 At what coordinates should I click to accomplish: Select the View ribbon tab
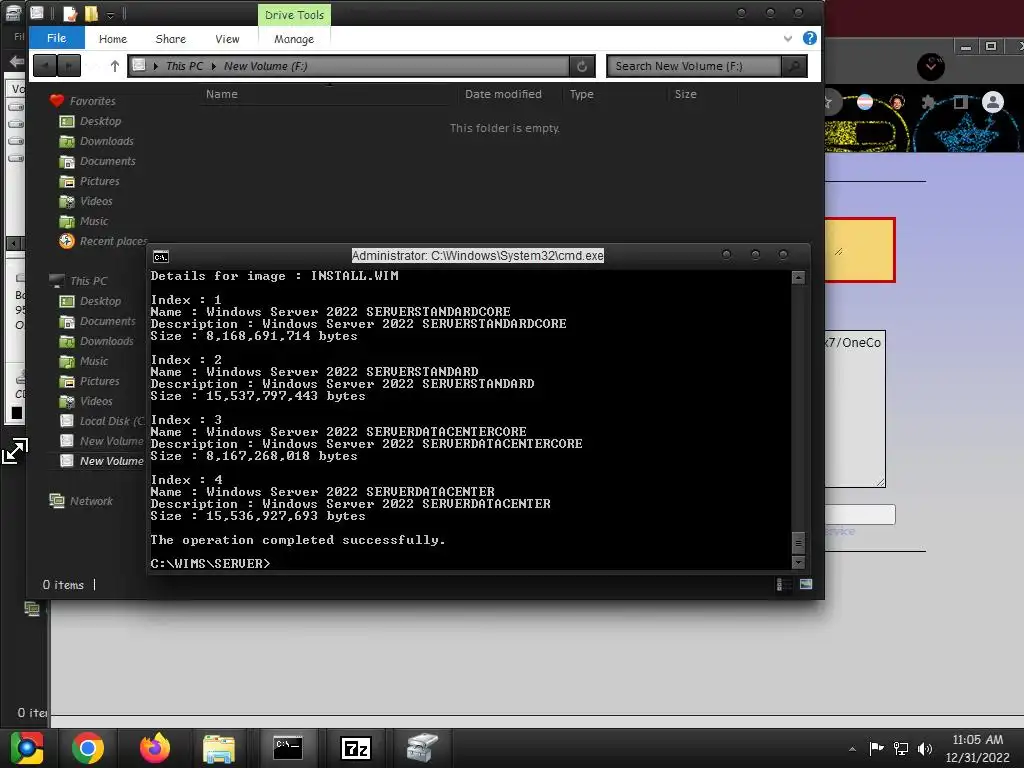point(227,39)
